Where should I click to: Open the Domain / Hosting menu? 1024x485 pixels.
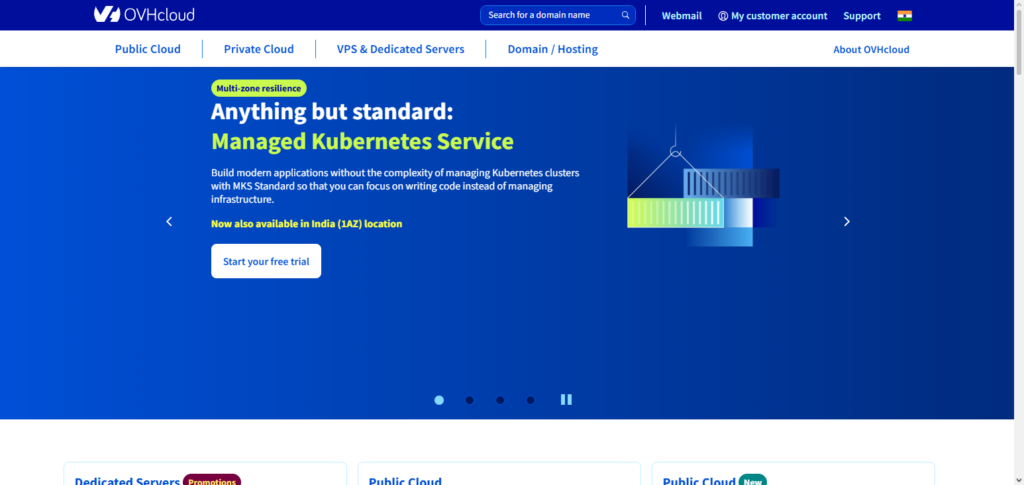(552, 49)
